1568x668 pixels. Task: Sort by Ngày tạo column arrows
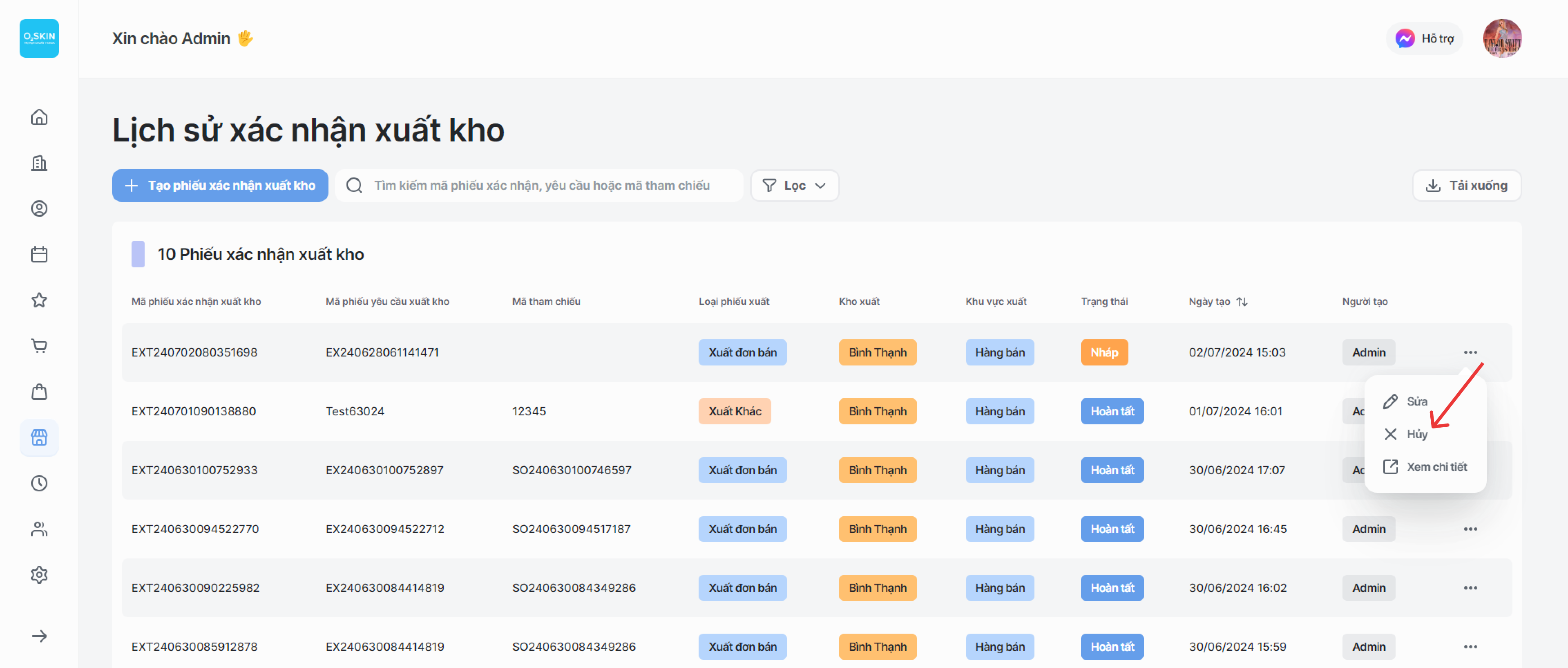click(x=1242, y=301)
